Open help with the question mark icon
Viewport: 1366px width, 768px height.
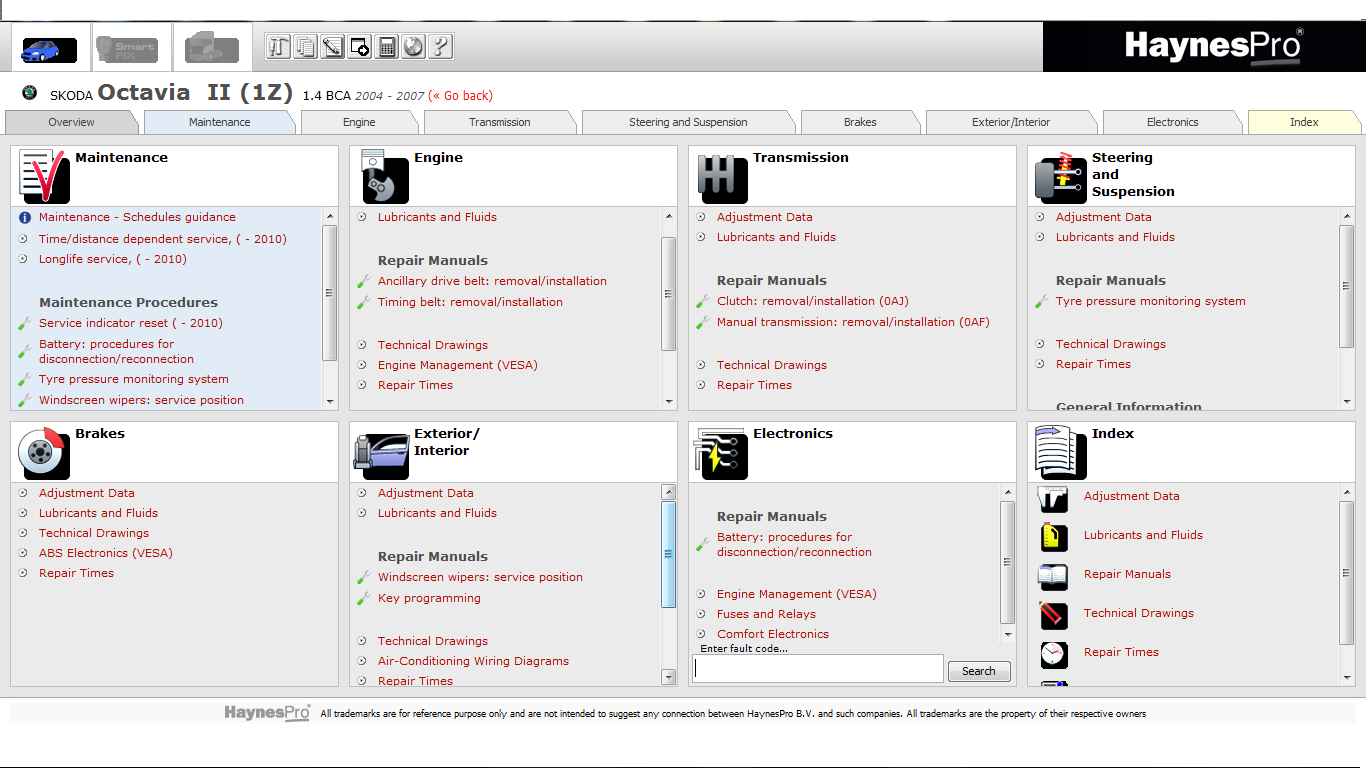[x=440, y=46]
